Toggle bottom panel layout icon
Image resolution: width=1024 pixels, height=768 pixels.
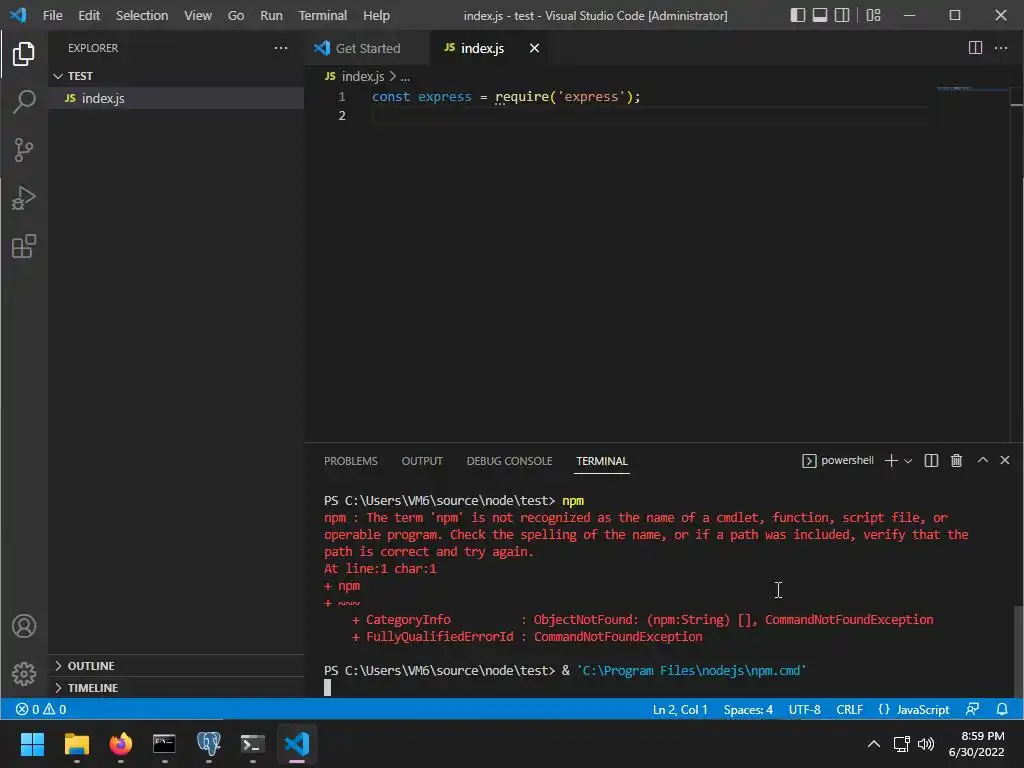point(820,15)
